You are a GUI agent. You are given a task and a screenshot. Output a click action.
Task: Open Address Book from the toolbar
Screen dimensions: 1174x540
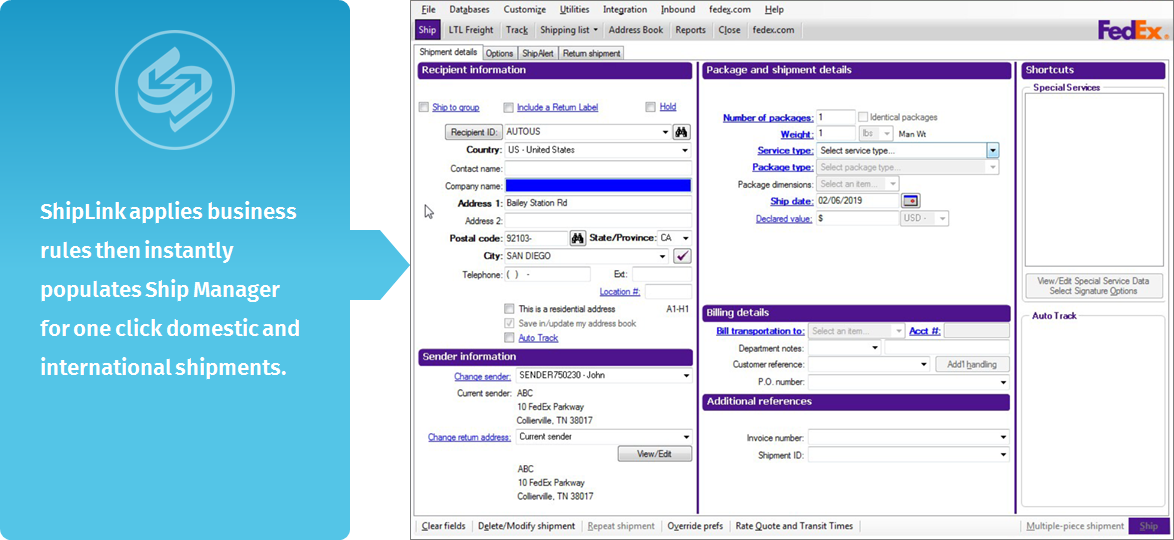[636, 30]
